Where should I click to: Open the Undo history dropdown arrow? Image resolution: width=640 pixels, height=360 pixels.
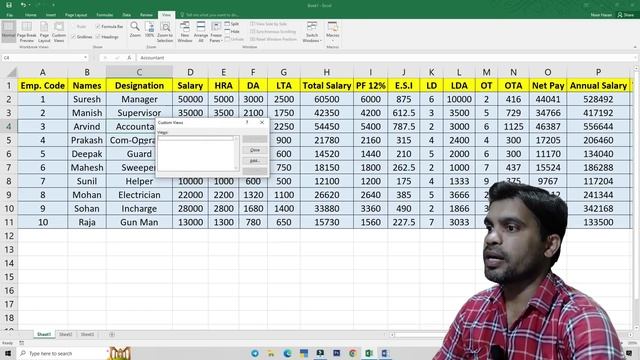pyautogui.click(x=30, y=5)
